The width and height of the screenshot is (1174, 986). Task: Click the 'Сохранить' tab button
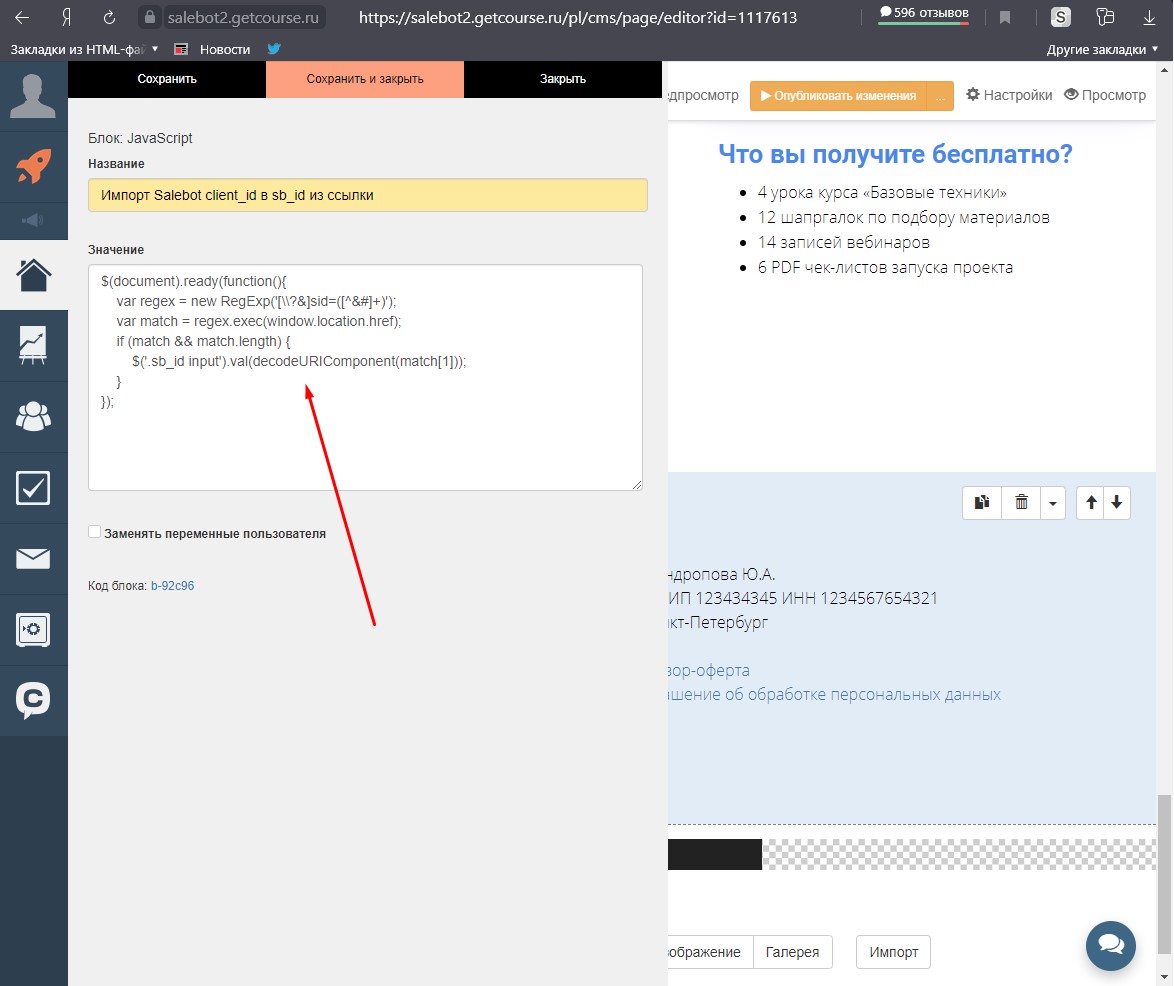click(167, 79)
